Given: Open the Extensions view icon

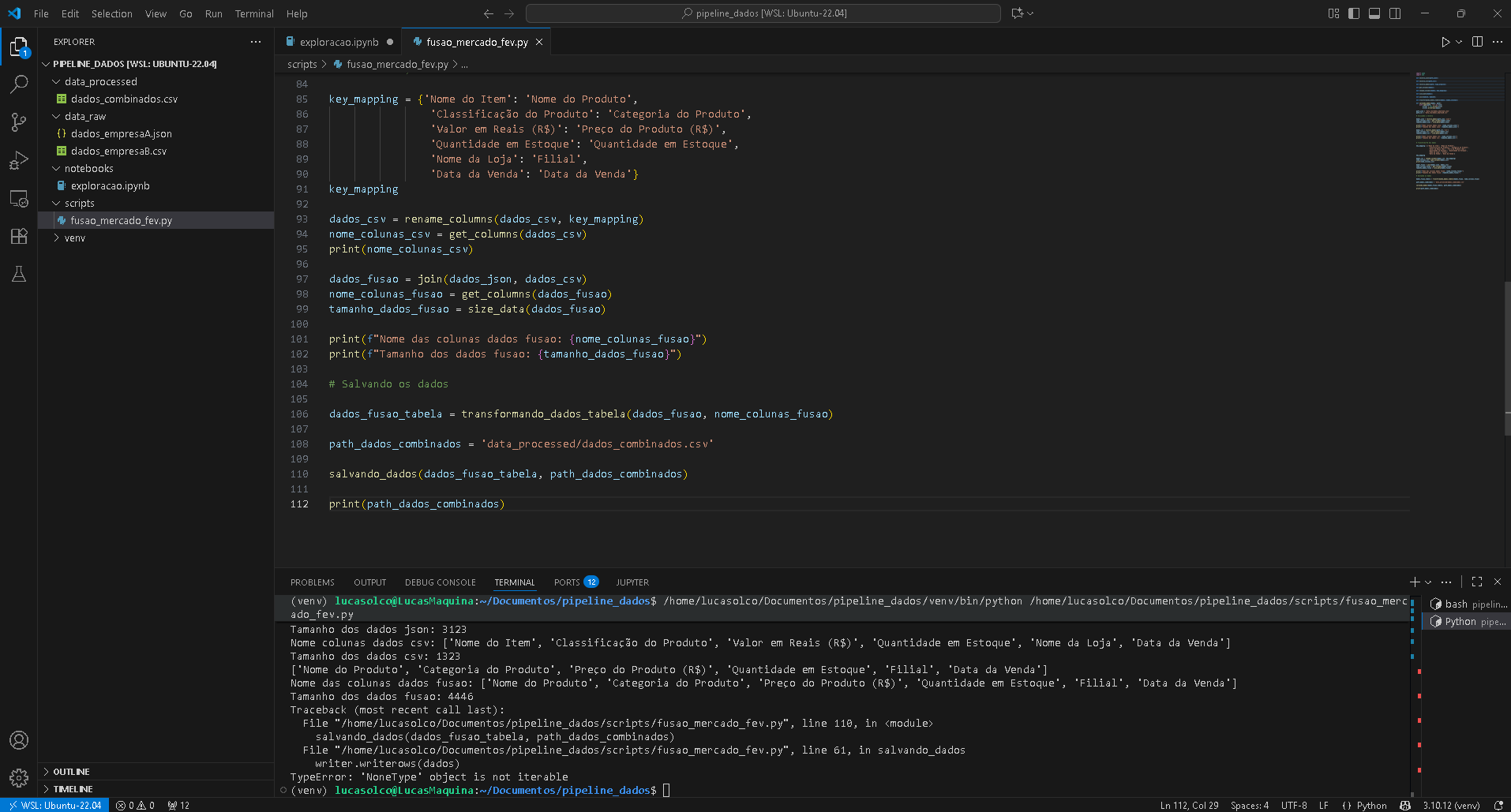Looking at the screenshot, I should 19,236.
